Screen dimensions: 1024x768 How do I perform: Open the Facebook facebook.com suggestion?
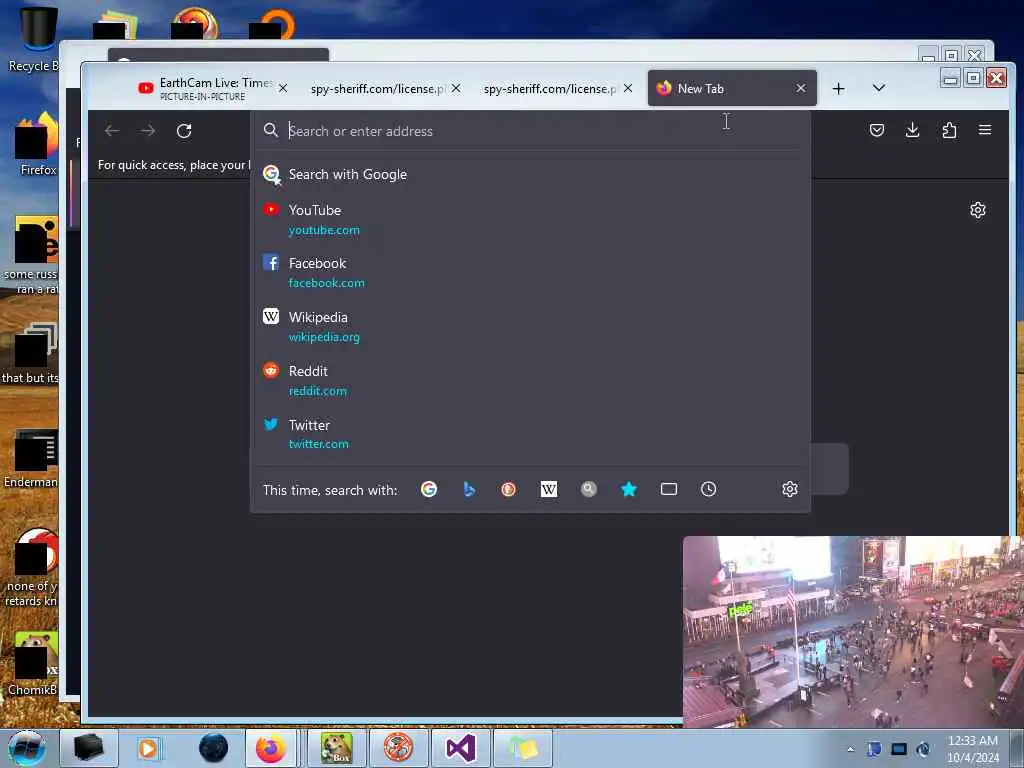[530, 272]
